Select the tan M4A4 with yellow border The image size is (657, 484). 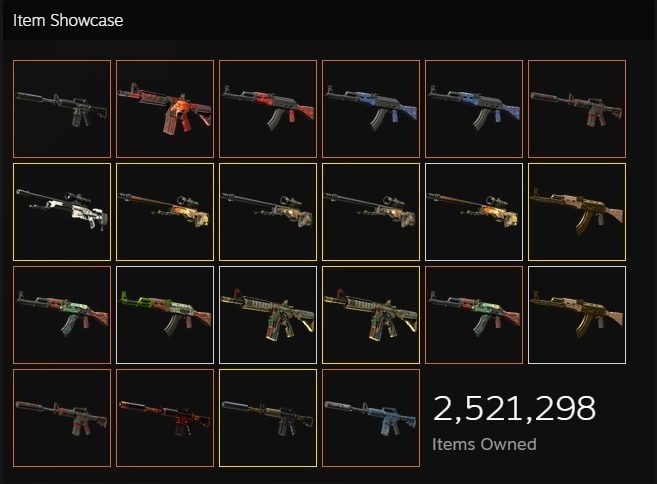click(371, 315)
